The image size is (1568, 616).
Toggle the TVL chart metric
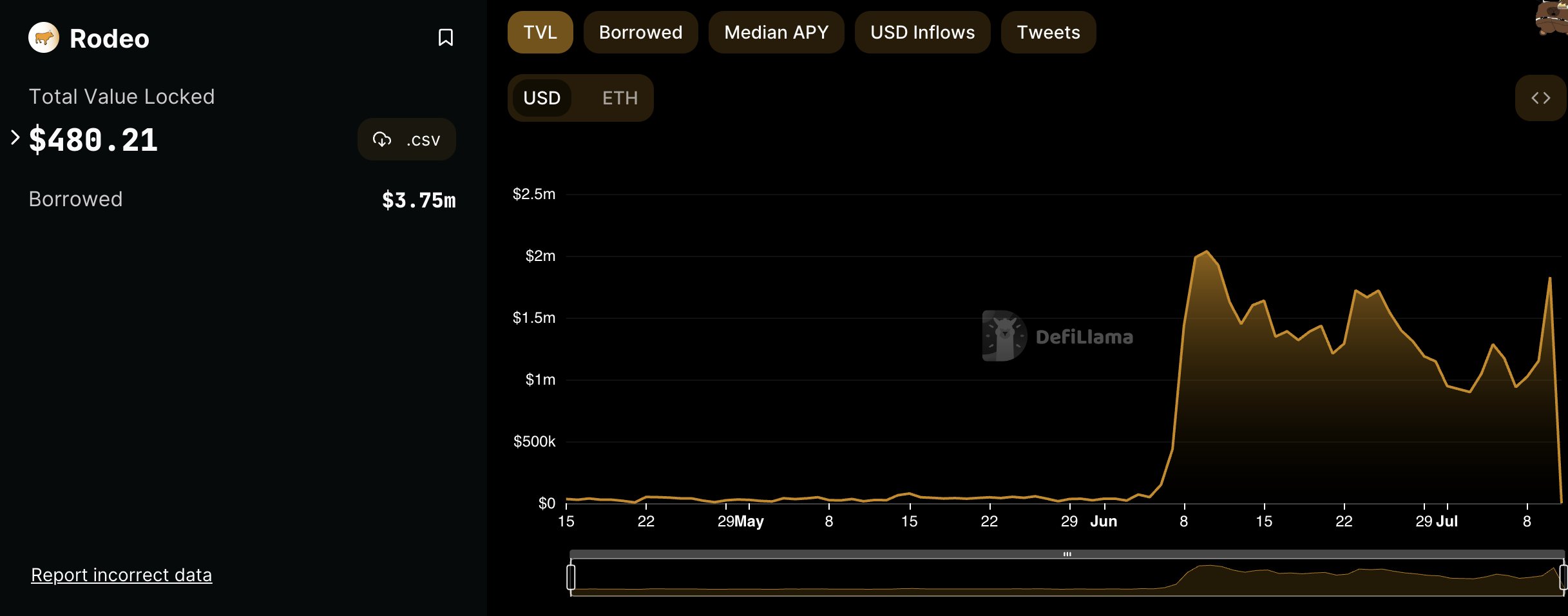pos(540,32)
